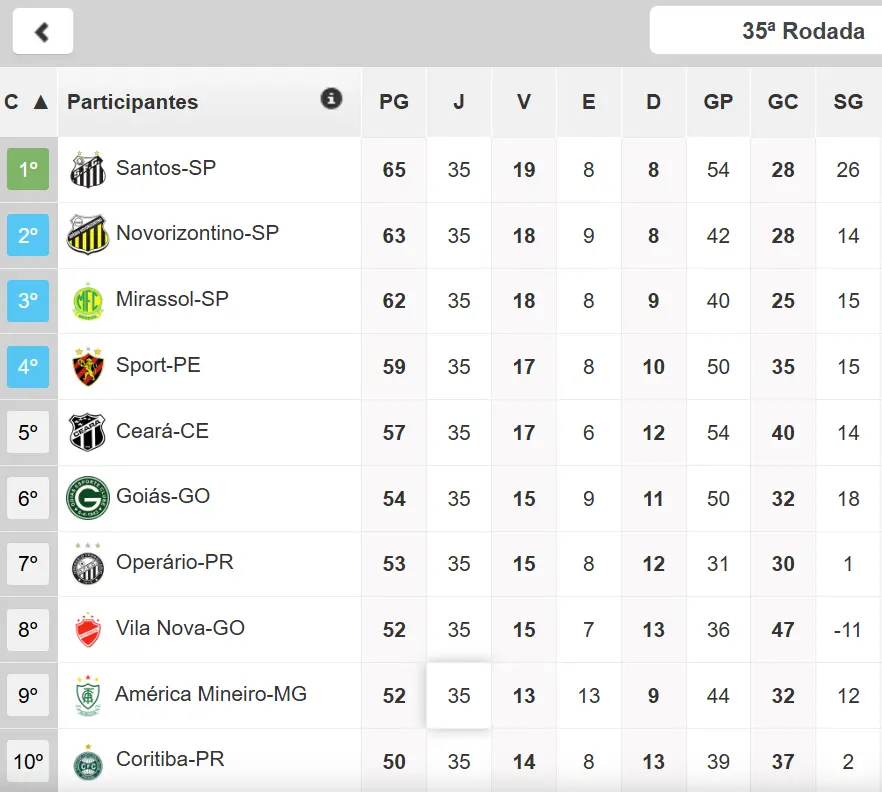This screenshot has width=882, height=792.
Task: Click the Vila Nova-GO team crest
Action: click(88, 630)
